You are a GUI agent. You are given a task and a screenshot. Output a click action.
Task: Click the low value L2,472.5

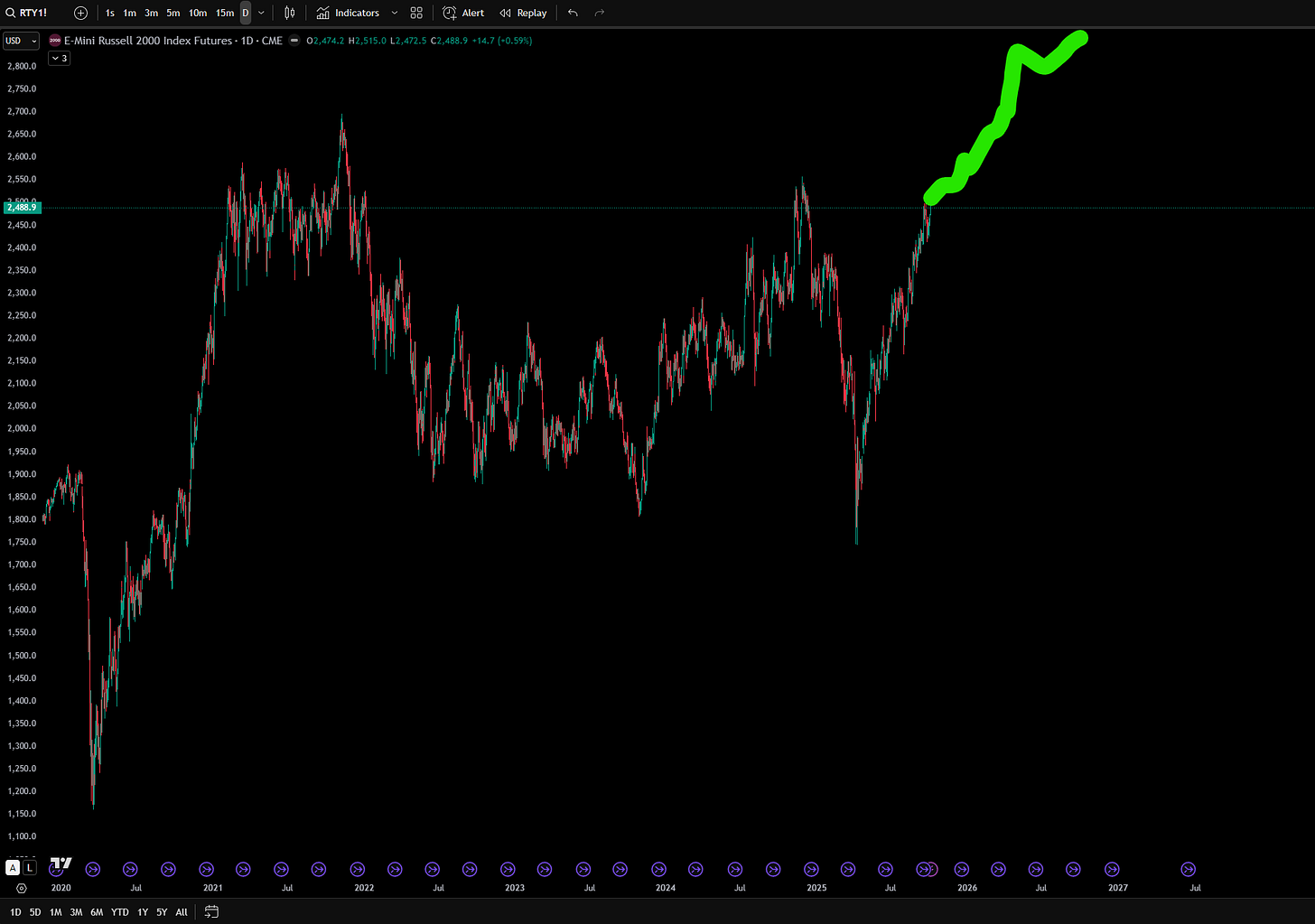tap(408, 41)
